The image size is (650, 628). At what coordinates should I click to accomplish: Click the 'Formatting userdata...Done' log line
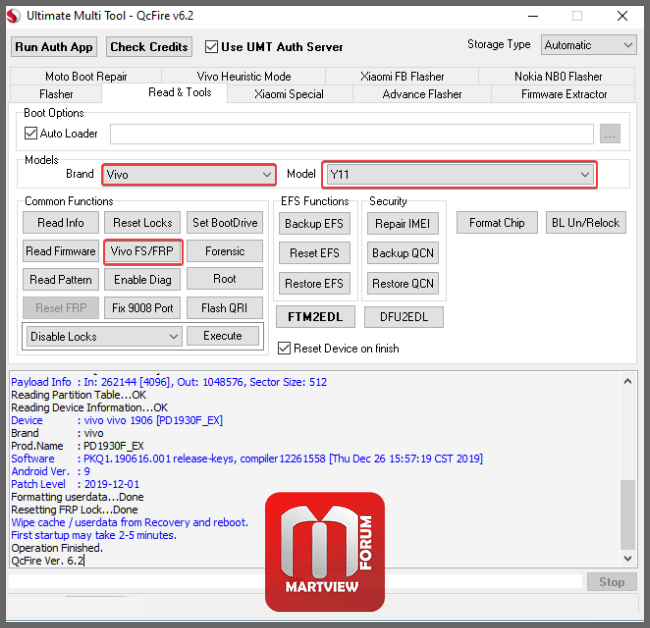pyautogui.click(x=78, y=497)
